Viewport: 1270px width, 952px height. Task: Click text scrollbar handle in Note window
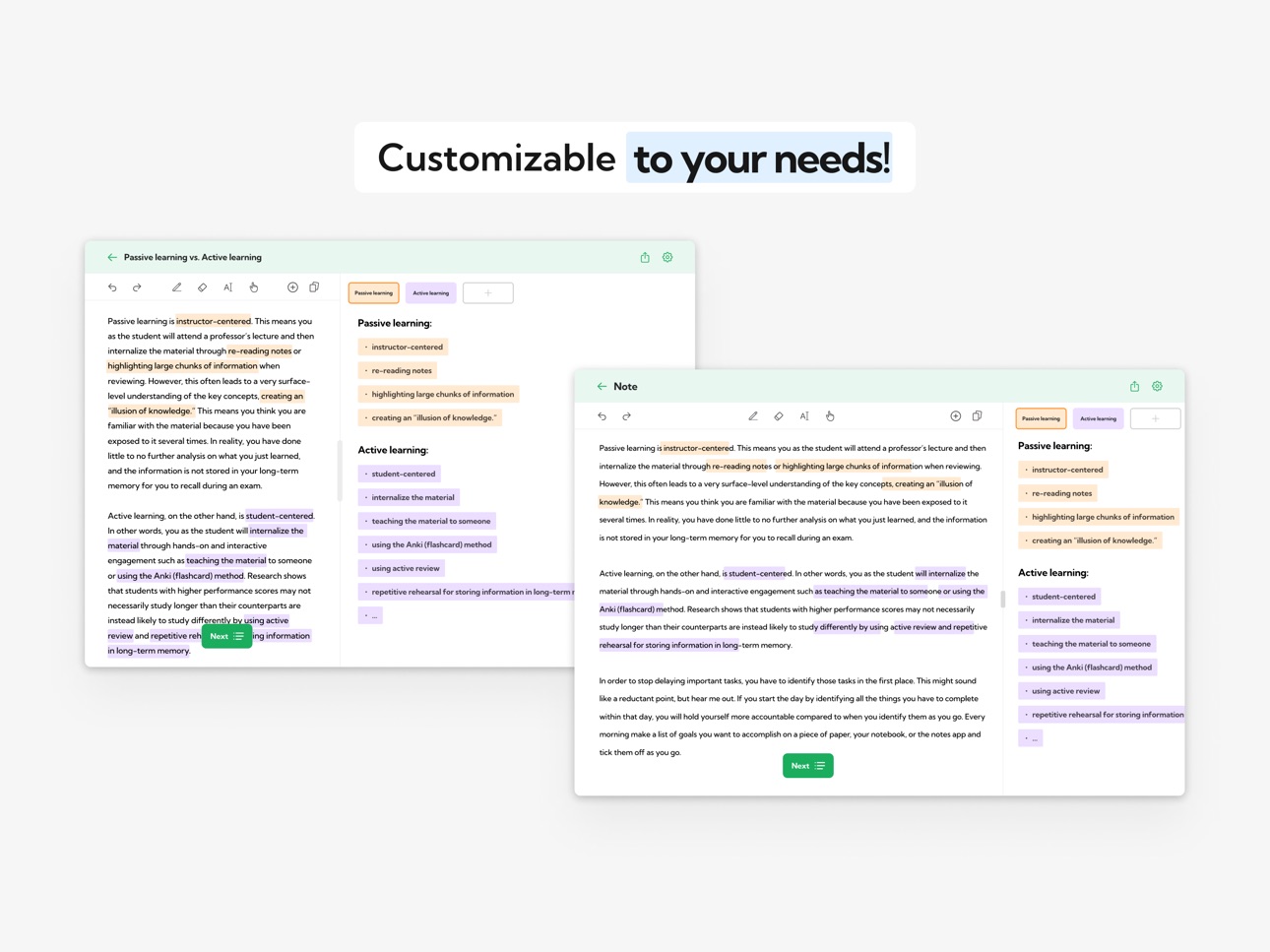pyautogui.click(x=1002, y=599)
